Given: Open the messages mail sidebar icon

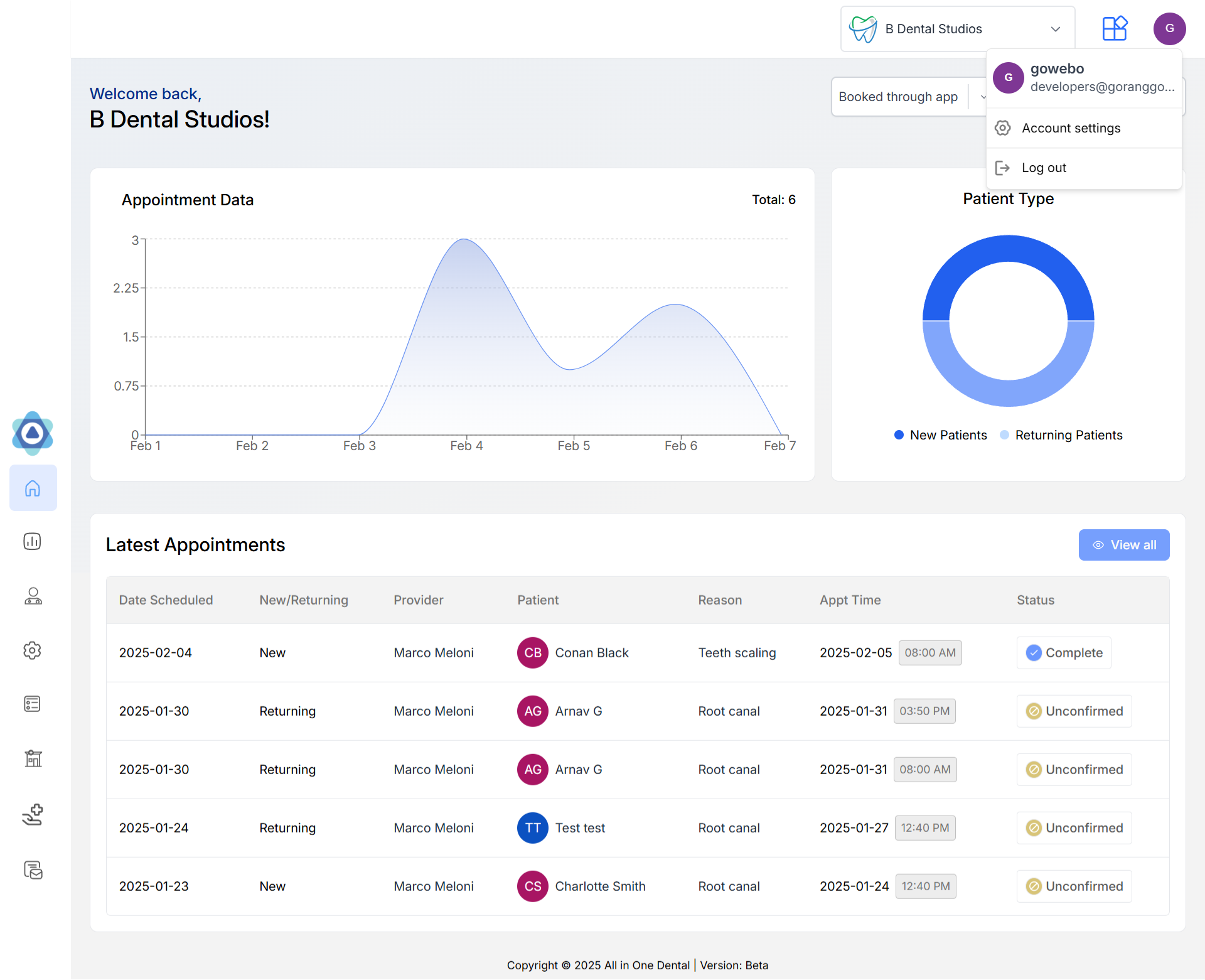Looking at the screenshot, I should (x=33, y=870).
